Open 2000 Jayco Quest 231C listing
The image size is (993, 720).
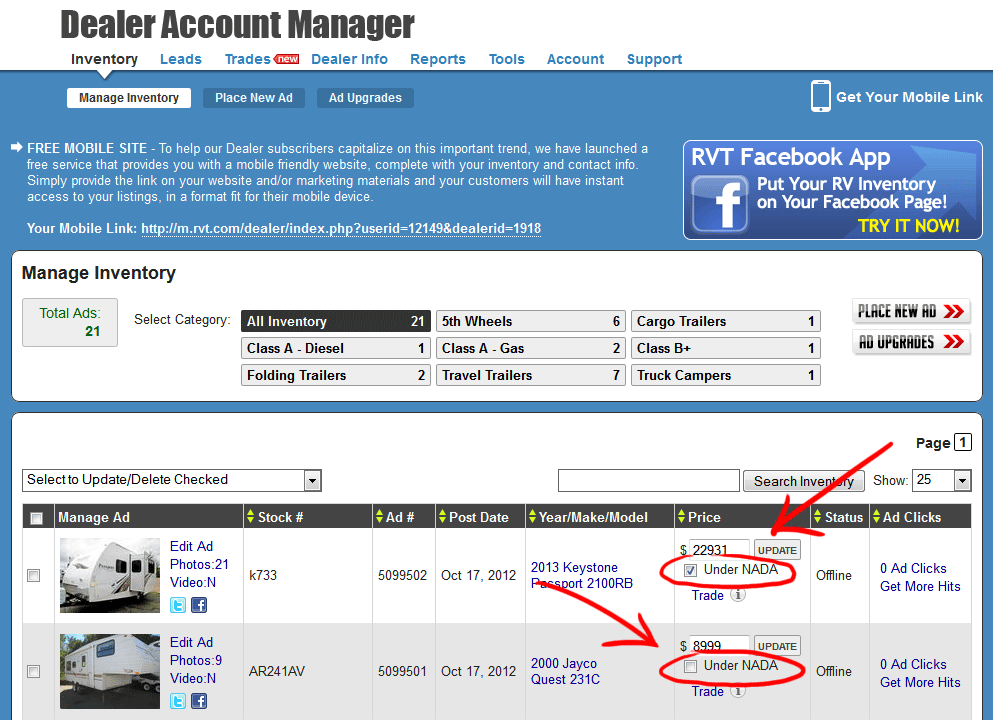pos(565,671)
